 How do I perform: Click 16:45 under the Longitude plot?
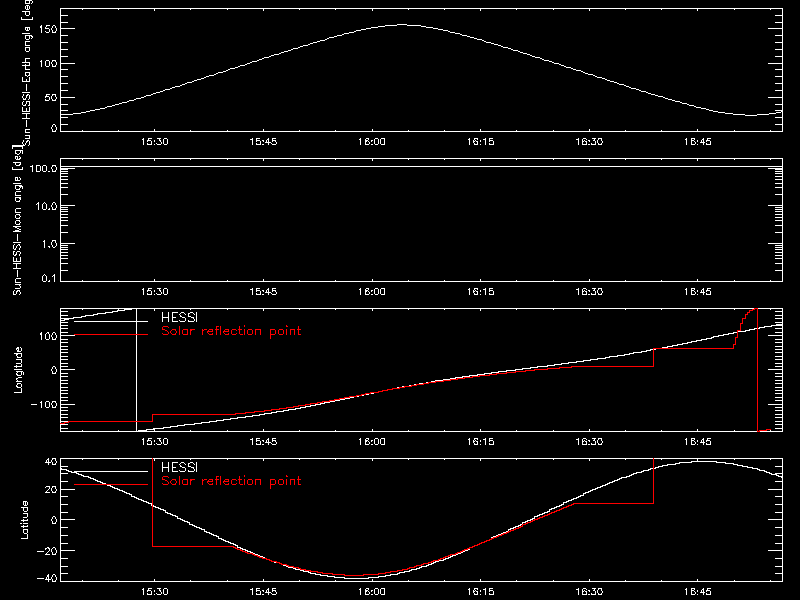[x=697, y=442]
